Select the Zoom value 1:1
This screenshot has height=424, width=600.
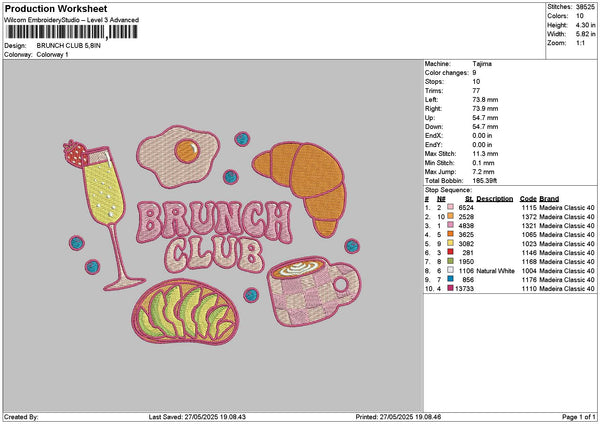[580, 43]
